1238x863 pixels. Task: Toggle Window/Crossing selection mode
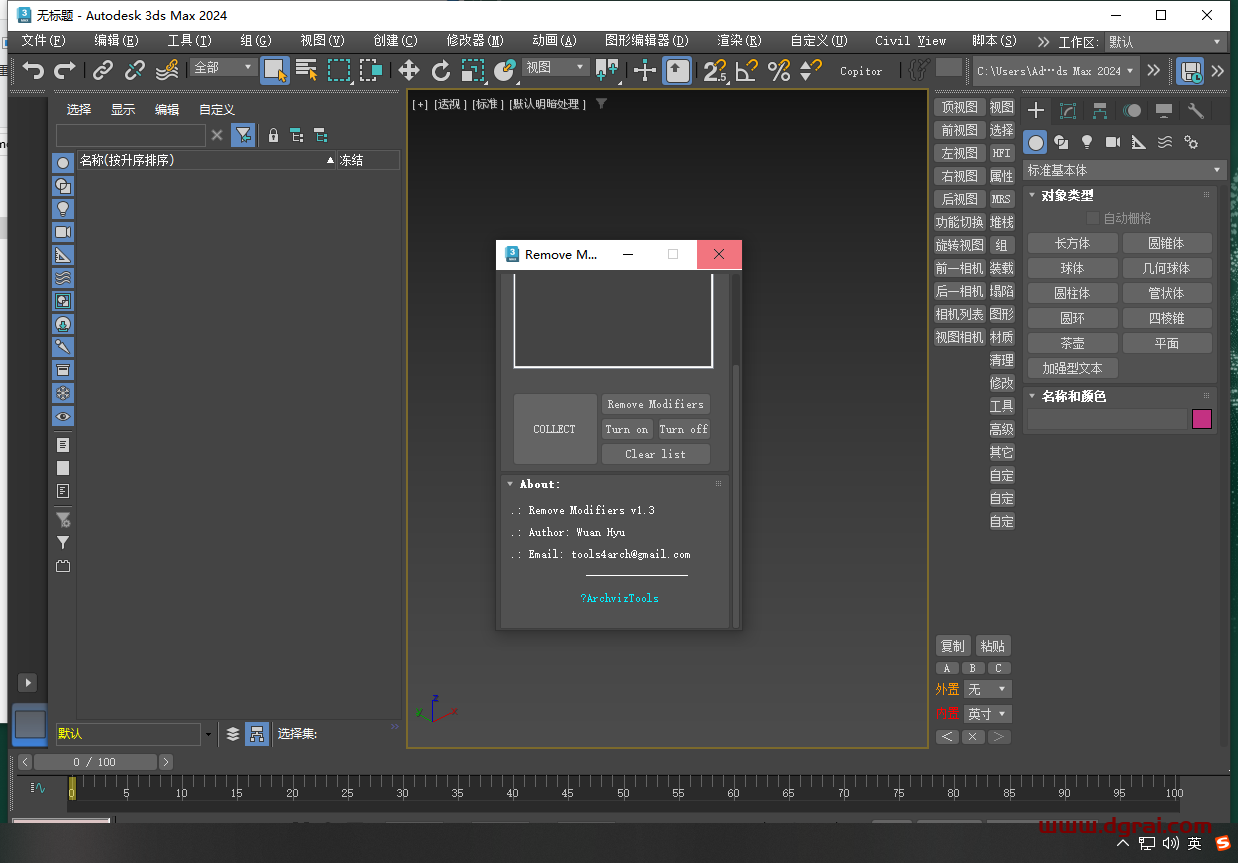click(371, 70)
